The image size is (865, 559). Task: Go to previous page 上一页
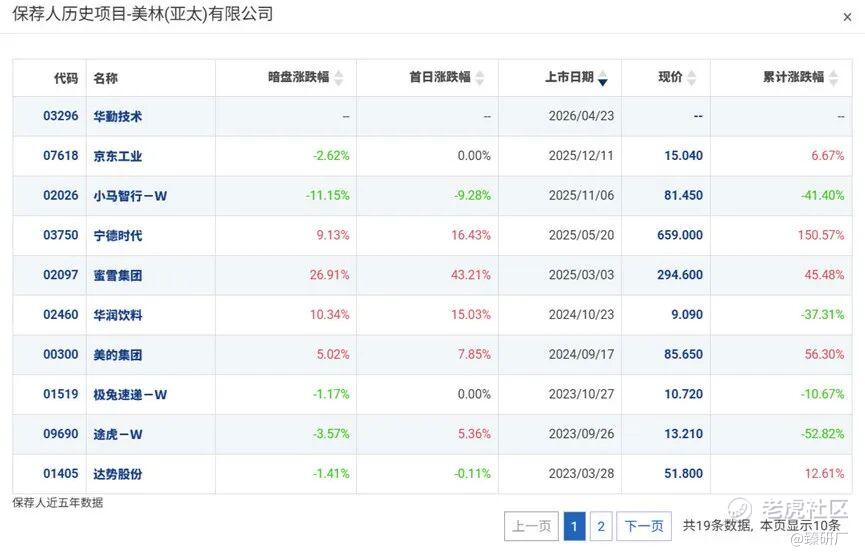(x=531, y=526)
